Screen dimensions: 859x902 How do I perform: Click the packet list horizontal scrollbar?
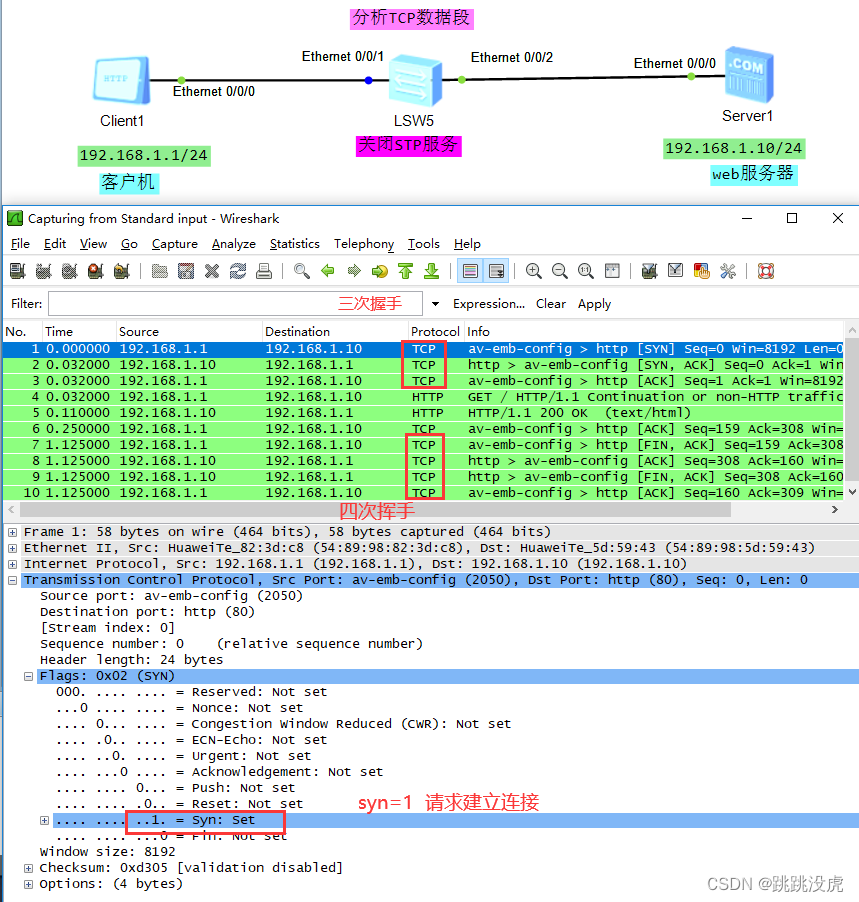(x=375, y=510)
